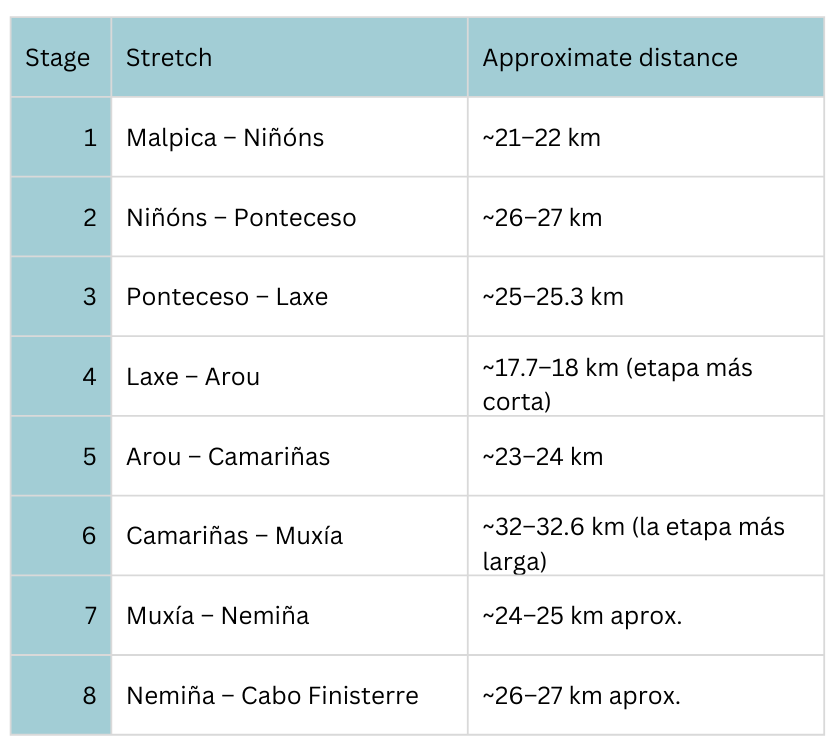Select the "~25–25.3 km" distance cell
Image resolution: width=834 pixels, height=748 pixels.
[553, 298]
